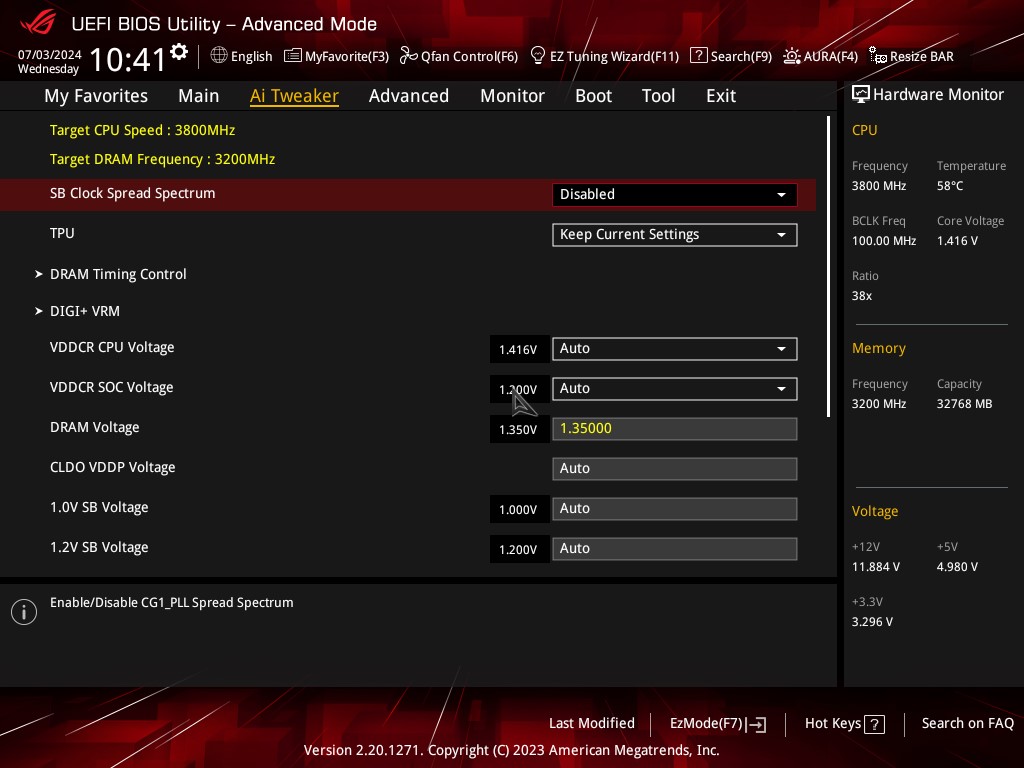
Task: Open the date/time settings gear icon
Action: pyautogui.click(x=179, y=52)
